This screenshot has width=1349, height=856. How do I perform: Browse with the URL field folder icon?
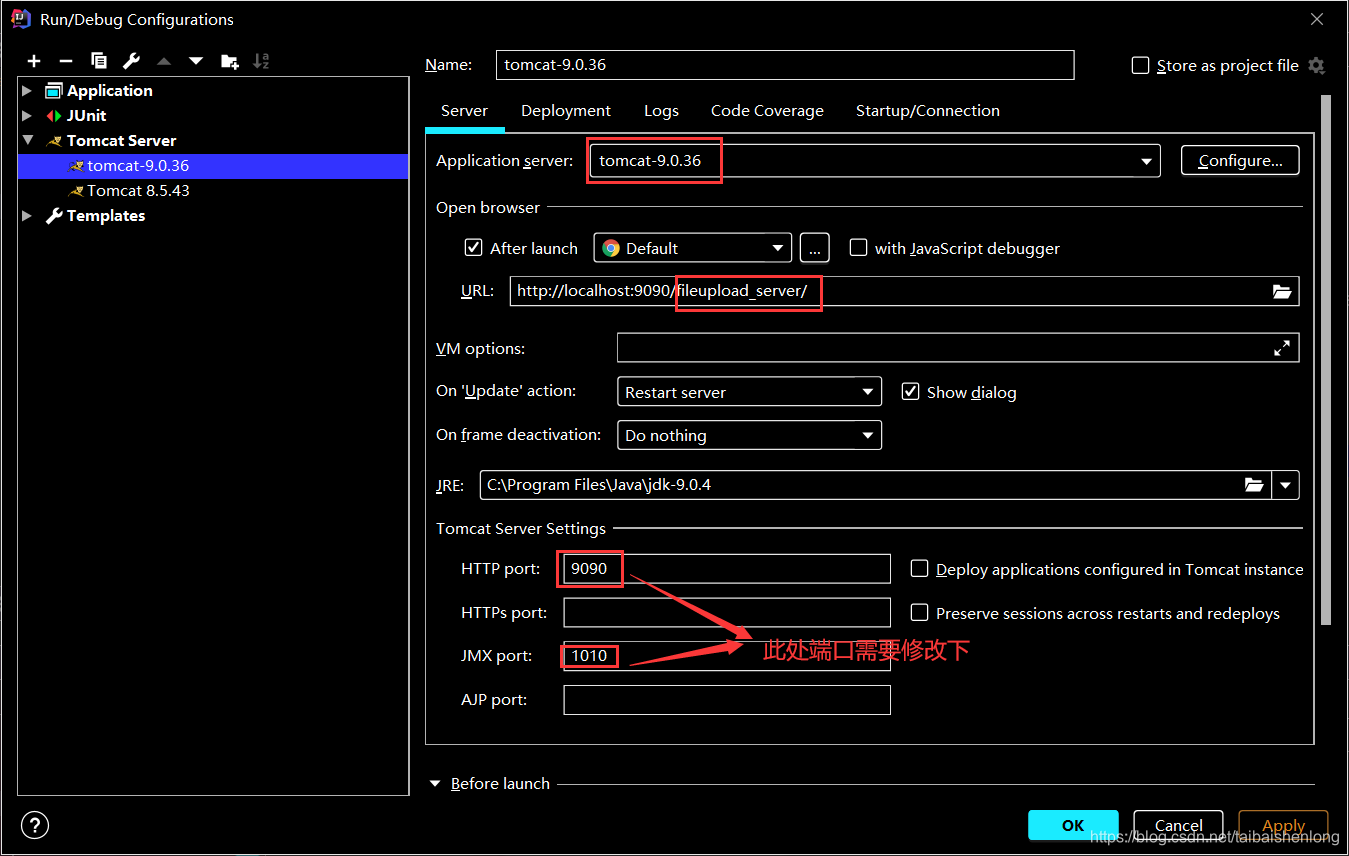(x=1282, y=291)
